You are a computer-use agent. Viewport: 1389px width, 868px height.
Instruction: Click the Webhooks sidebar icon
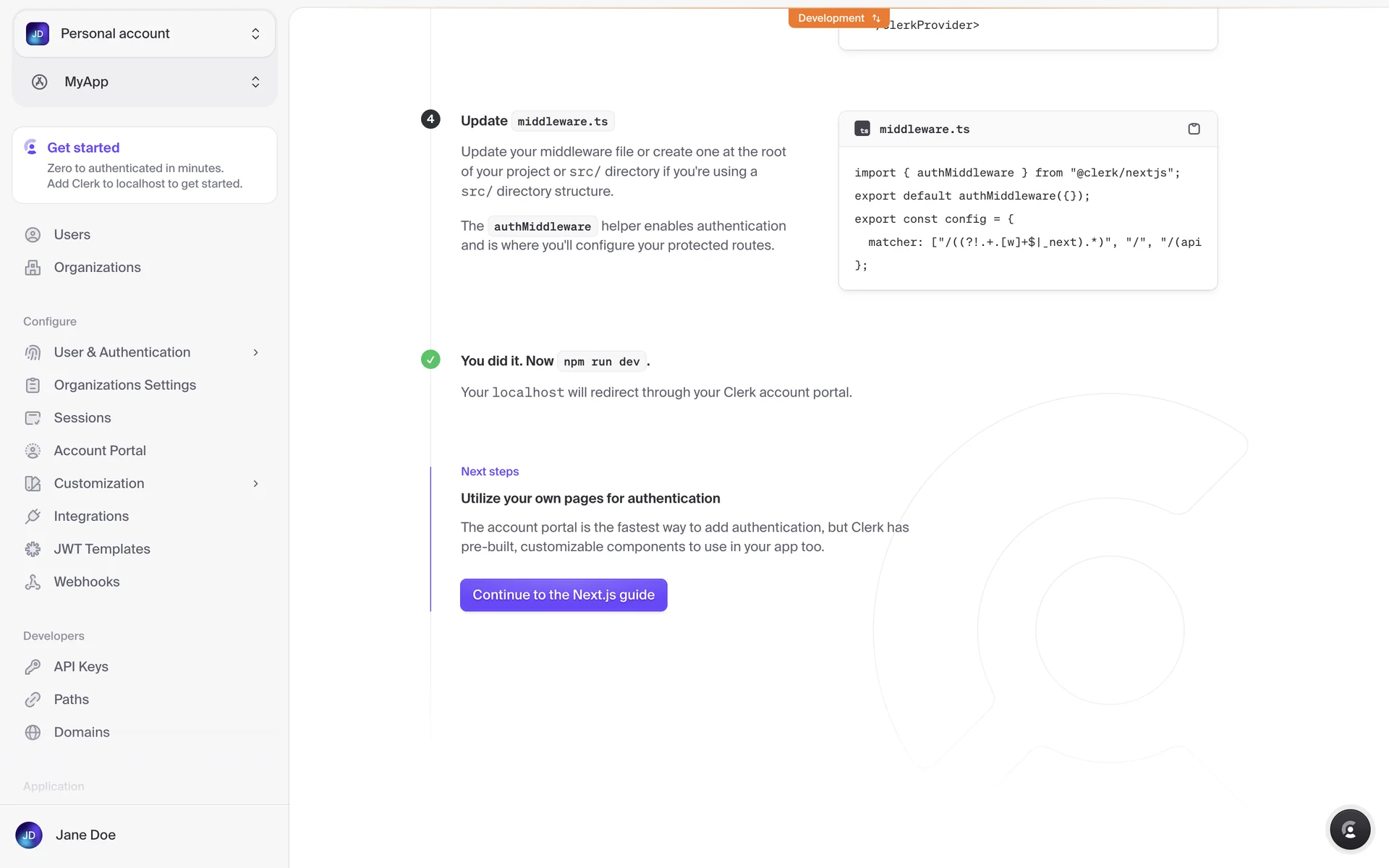coord(33,582)
